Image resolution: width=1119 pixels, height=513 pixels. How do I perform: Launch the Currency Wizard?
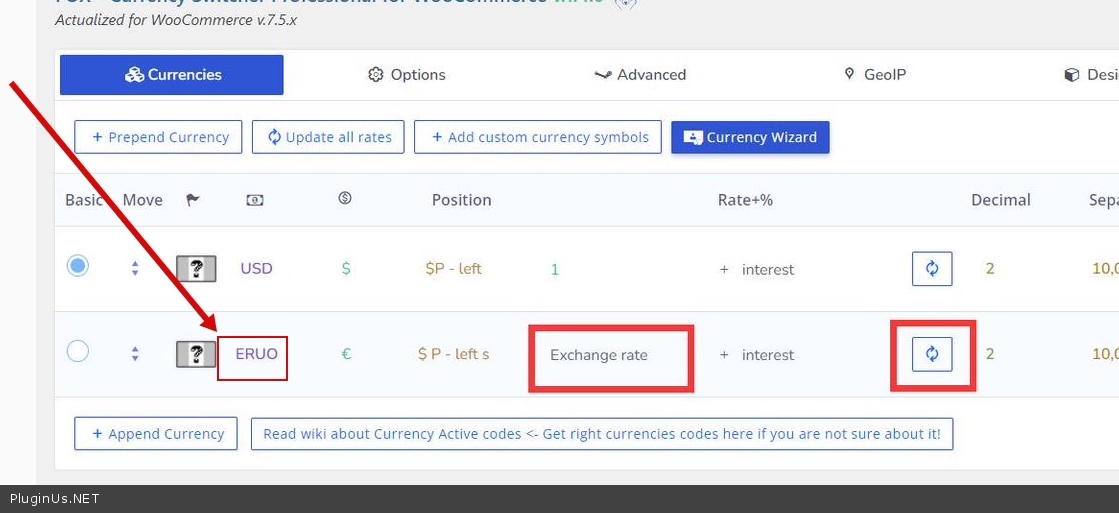click(x=750, y=138)
